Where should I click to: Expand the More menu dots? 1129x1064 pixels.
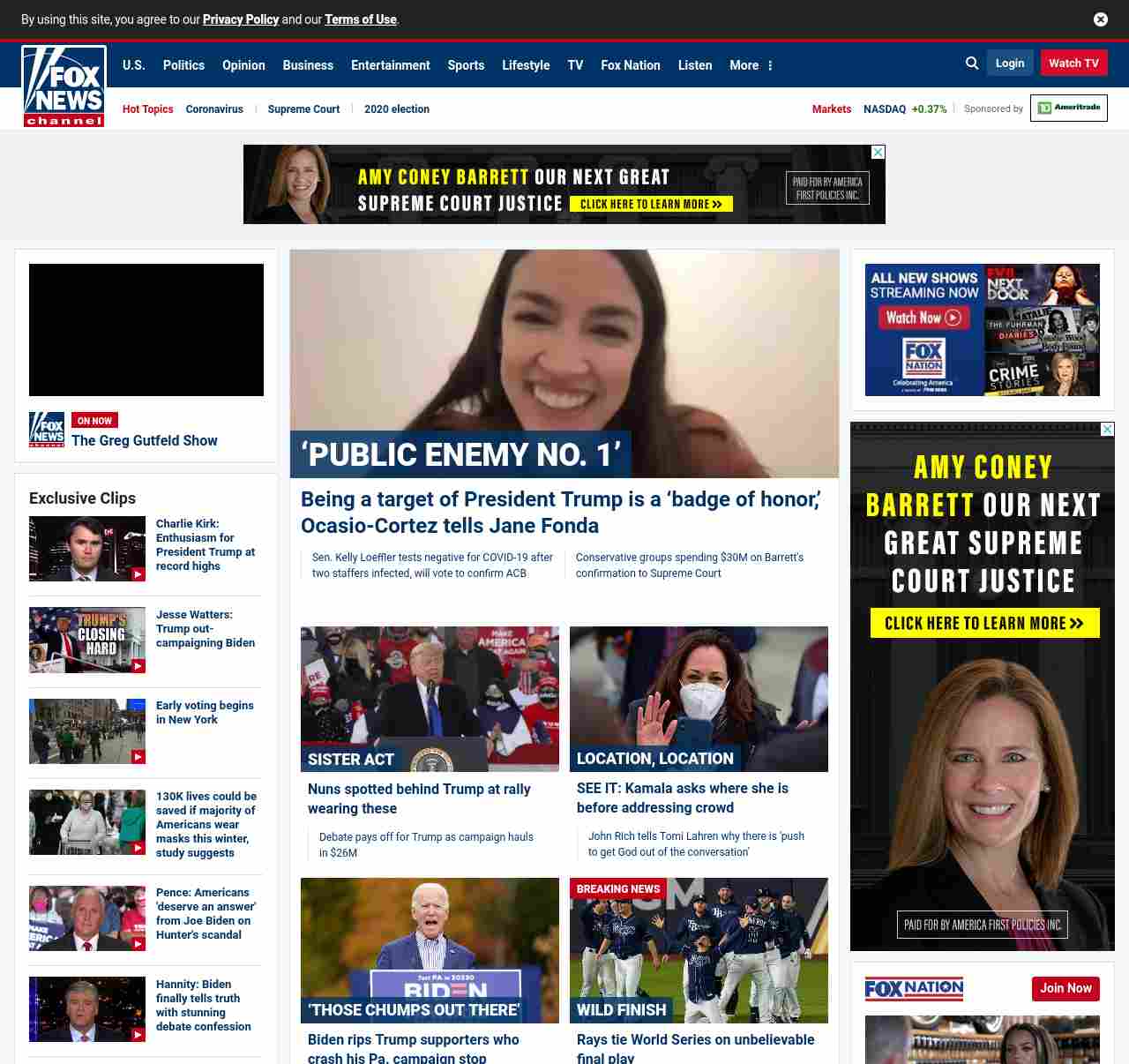coord(770,65)
